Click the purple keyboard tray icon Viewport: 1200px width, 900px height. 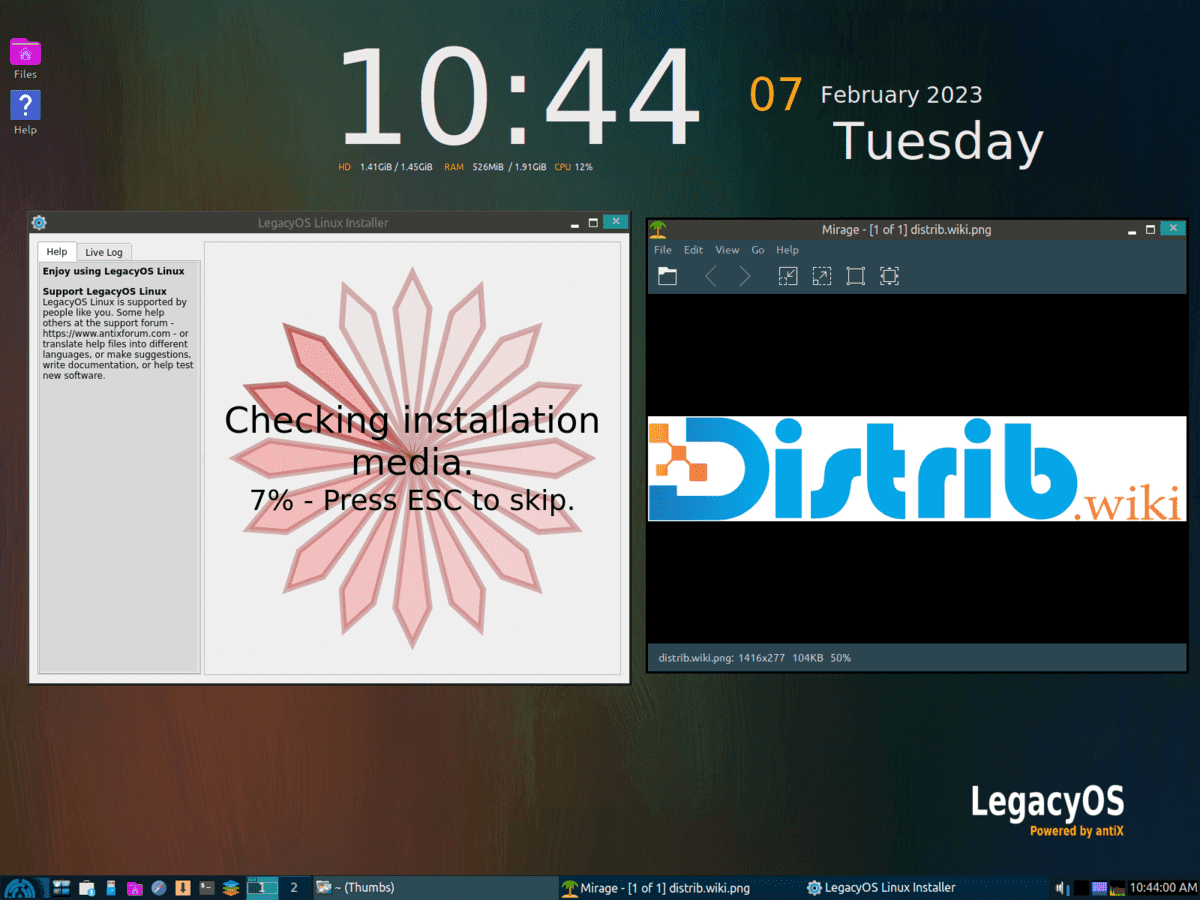click(x=1100, y=887)
